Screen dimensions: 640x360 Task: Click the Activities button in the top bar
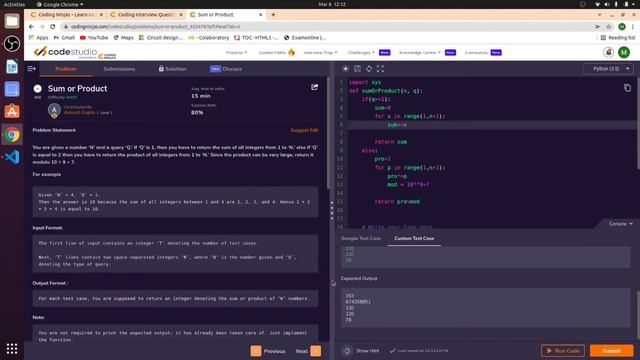point(14,4)
